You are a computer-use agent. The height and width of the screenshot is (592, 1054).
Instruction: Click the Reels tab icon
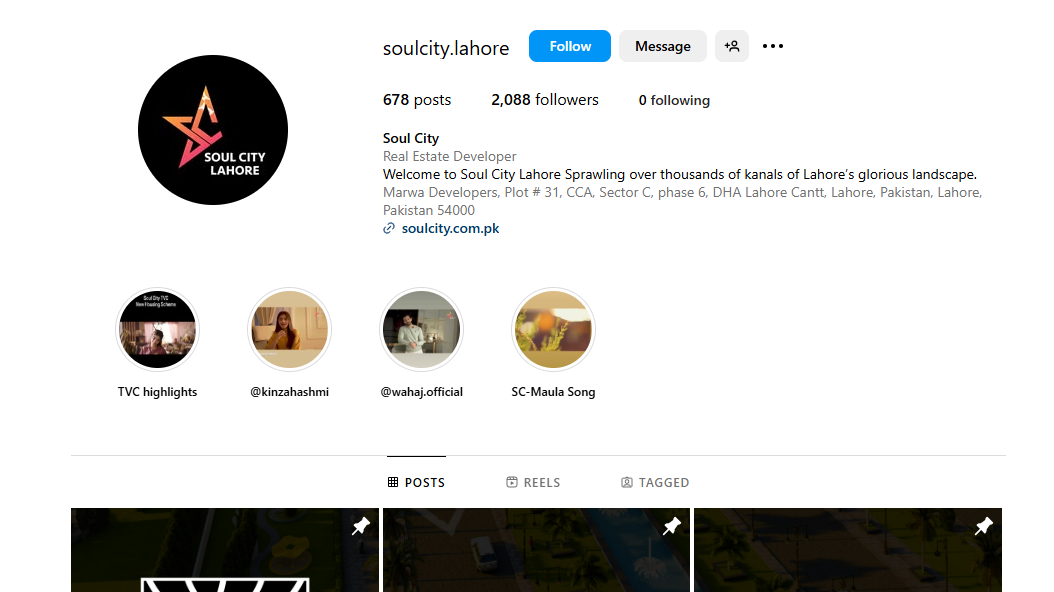coord(512,482)
